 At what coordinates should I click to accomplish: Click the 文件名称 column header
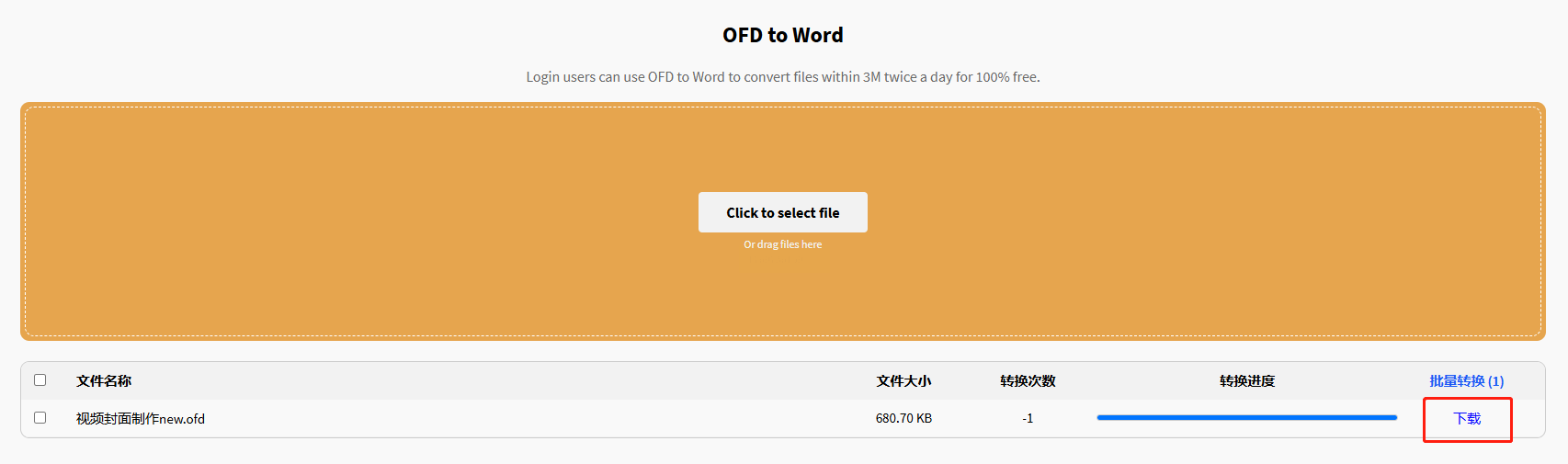[x=104, y=381]
